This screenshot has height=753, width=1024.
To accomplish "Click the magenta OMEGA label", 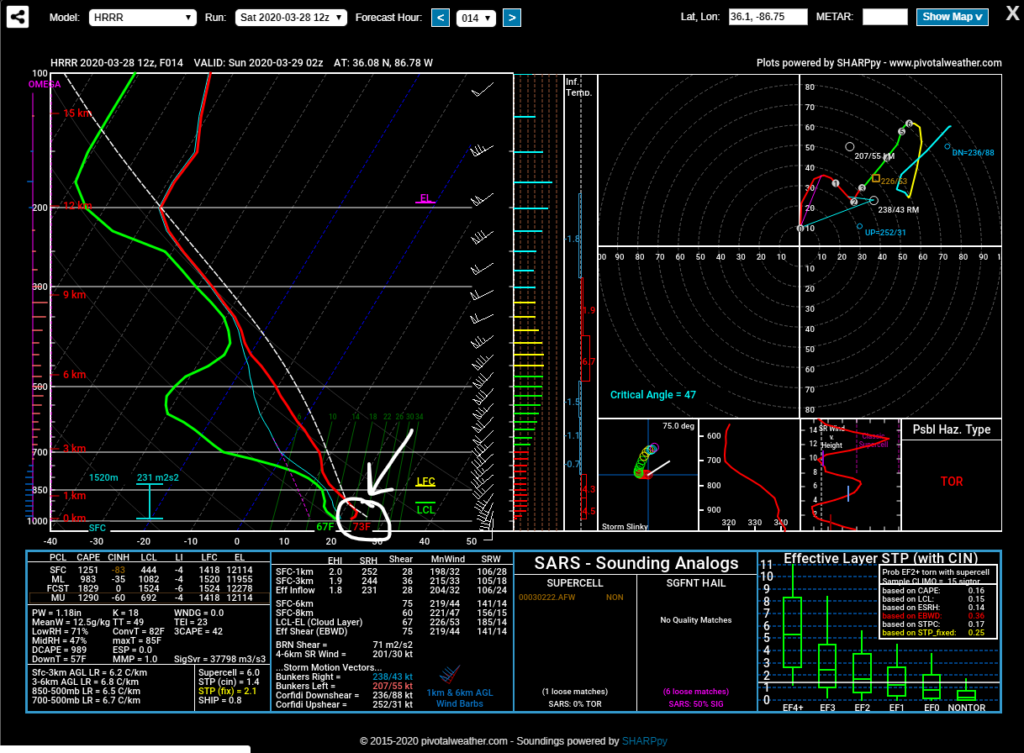I will click(x=44, y=84).
